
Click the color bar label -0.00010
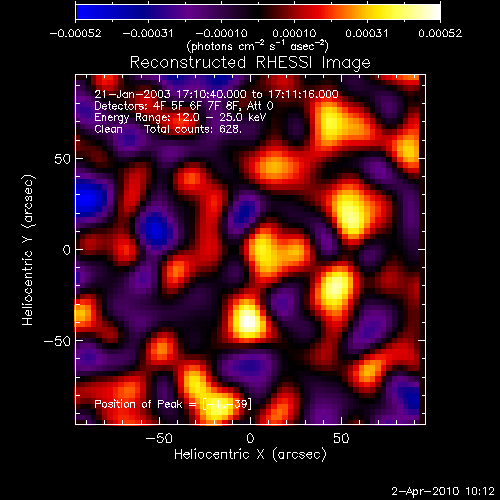click(221, 33)
